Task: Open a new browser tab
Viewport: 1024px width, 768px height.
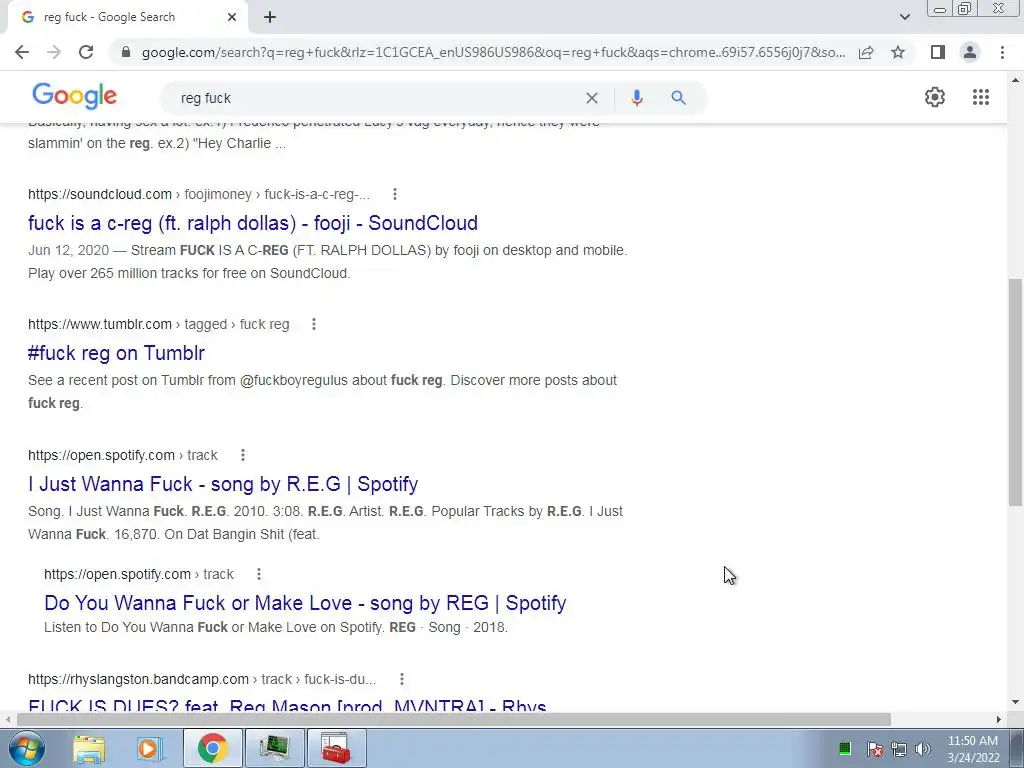Action: click(x=270, y=18)
